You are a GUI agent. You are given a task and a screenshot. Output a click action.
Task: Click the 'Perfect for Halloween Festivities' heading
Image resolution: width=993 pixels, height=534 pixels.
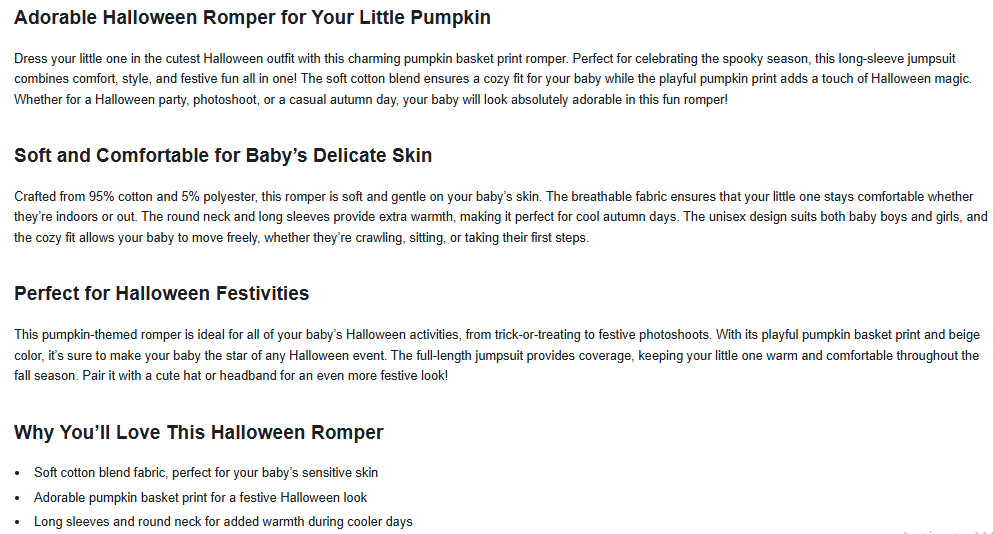click(x=161, y=293)
